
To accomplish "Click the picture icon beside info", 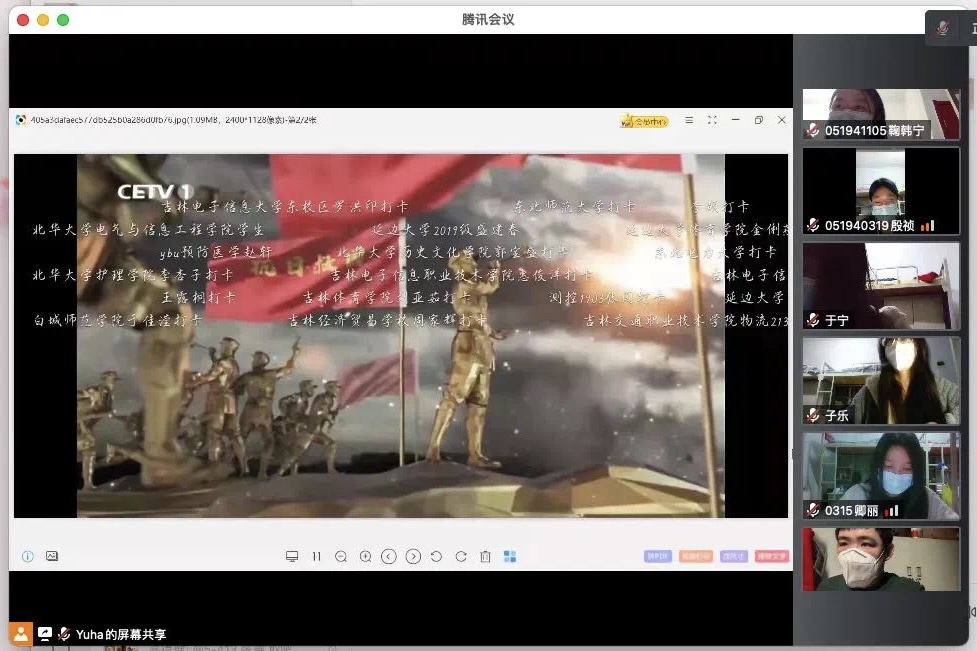I will [x=52, y=556].
